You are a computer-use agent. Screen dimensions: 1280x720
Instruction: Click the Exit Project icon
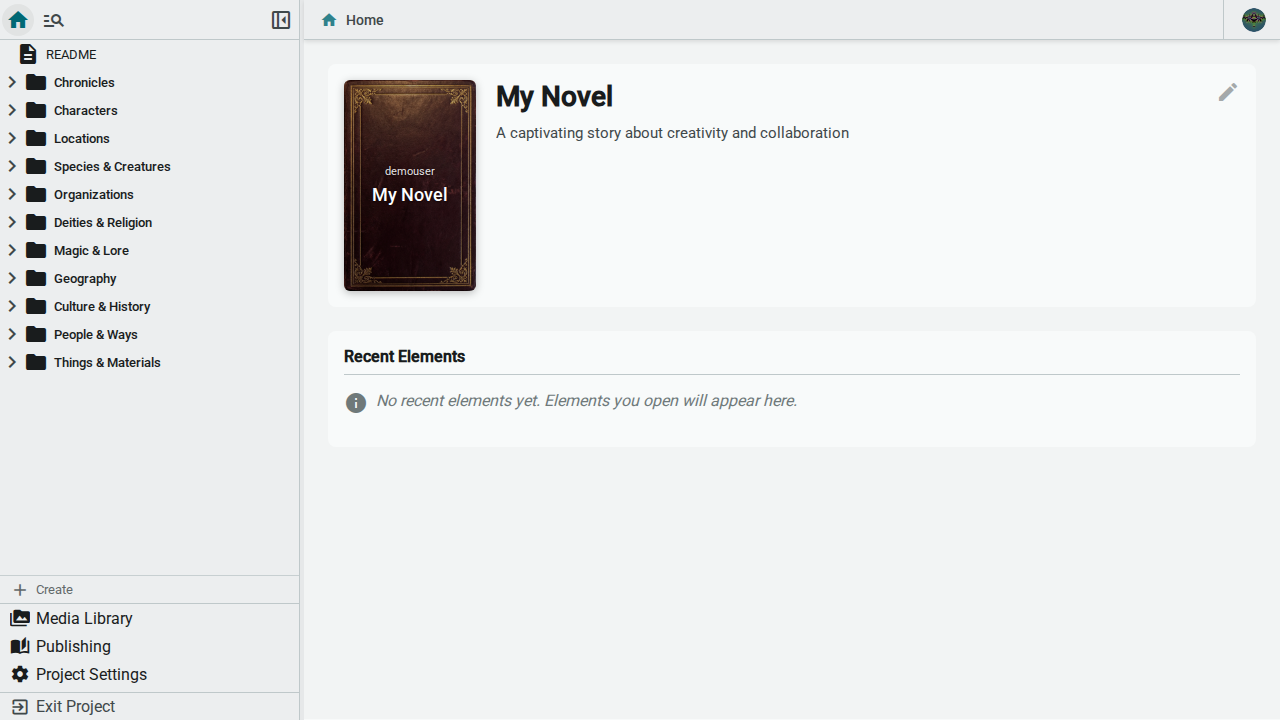[x=20, y=706]
